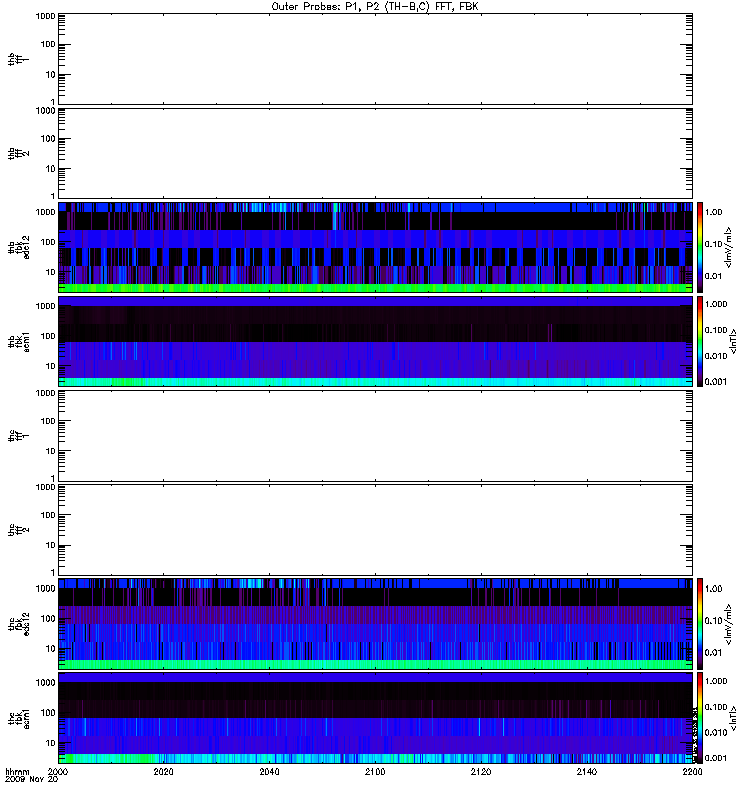This screenshot has width=750, height=800.
Task: Click the <|nT|> unit label beside thc scm1
Action: [x=733, y=718]
